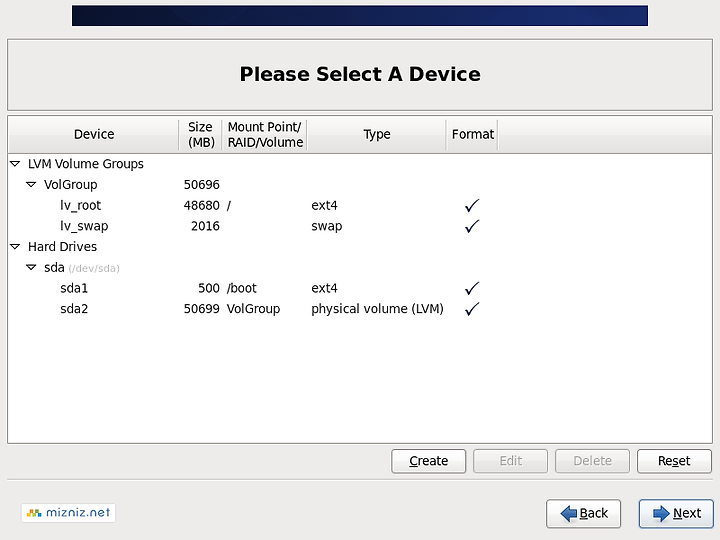Toggle format checkmark for sda1
Screen dimensions: 720x540
[x=472, y=288]
